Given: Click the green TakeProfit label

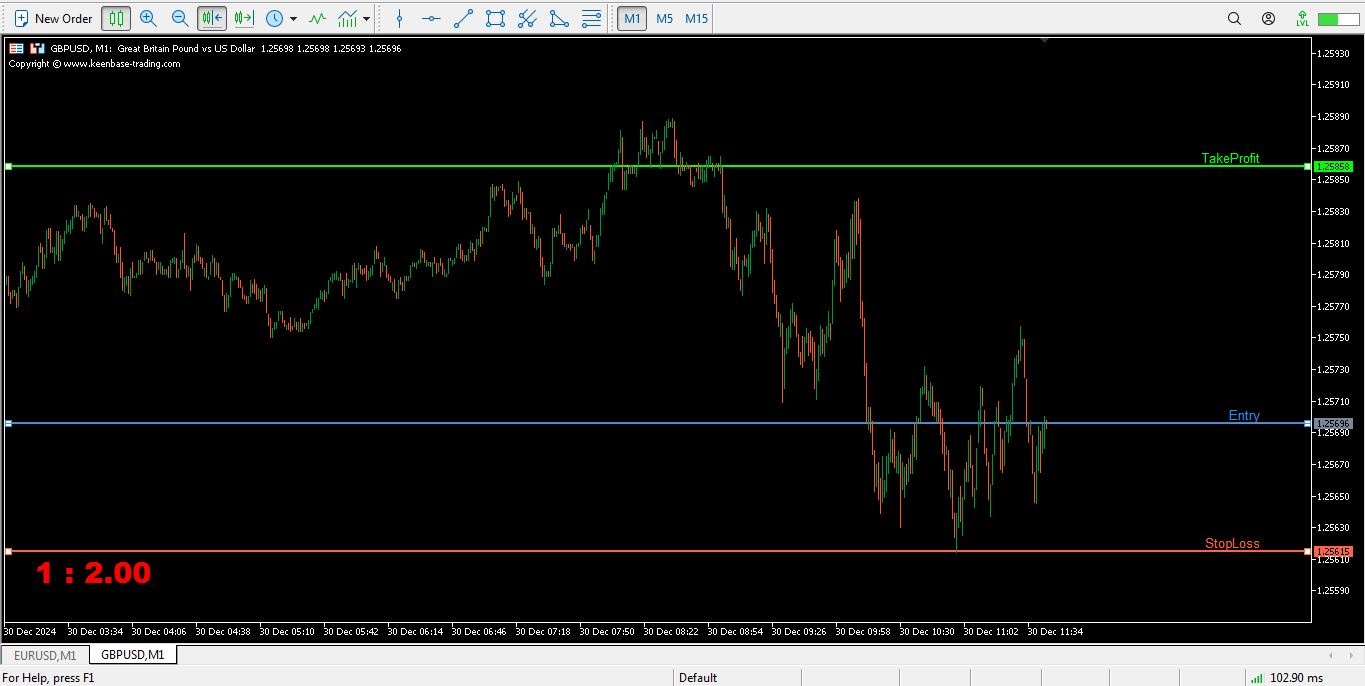Looking at the screenshot, I should pyautogui.click(x=1230, y=158).
